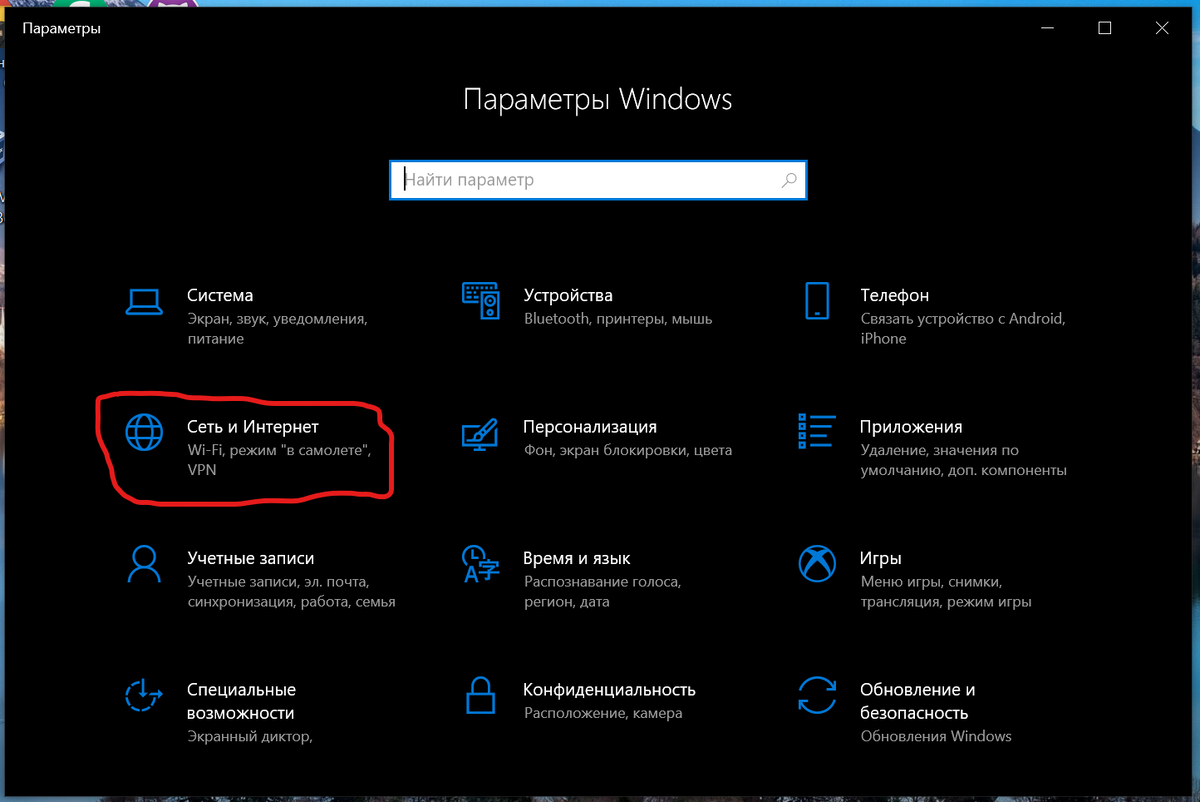This screenshot has width=1200, height=802.
Task: Click the text Экран, звук, уведомления, питание
Action: click(x=278, y=329)
